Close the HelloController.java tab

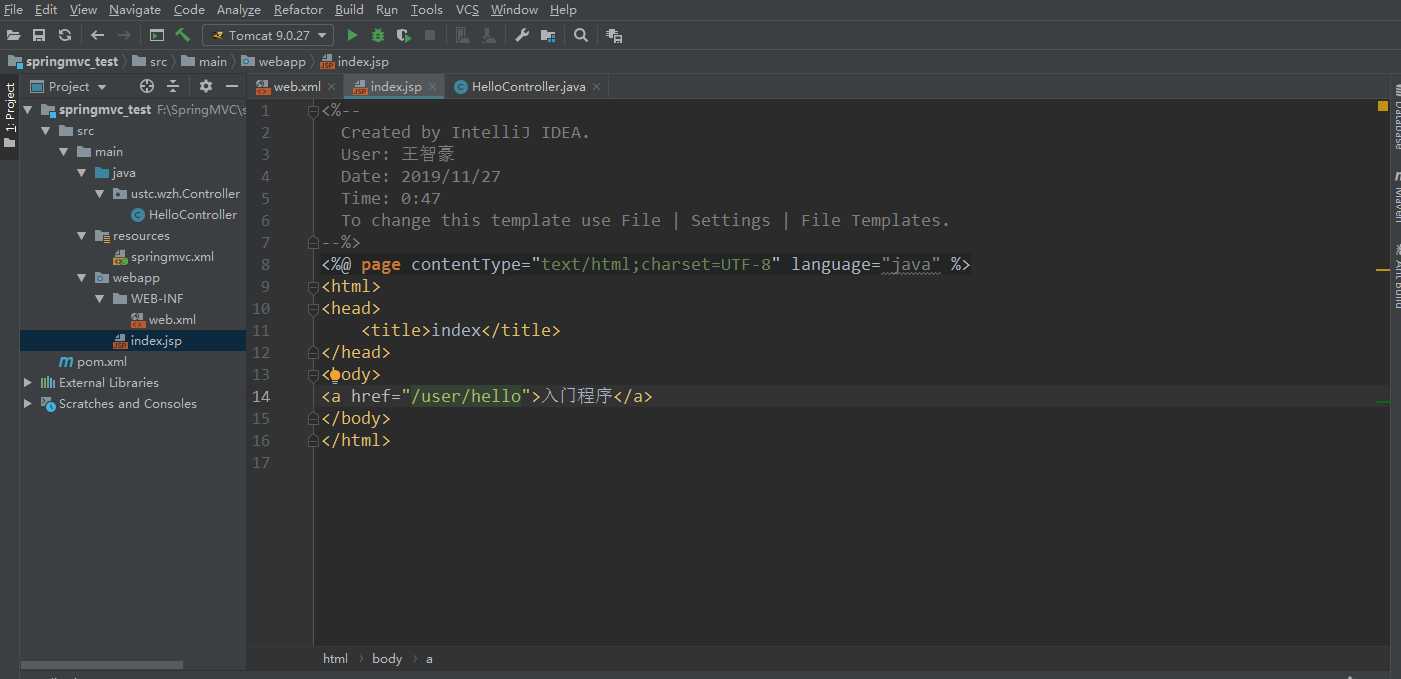click(x=597, y=87)
